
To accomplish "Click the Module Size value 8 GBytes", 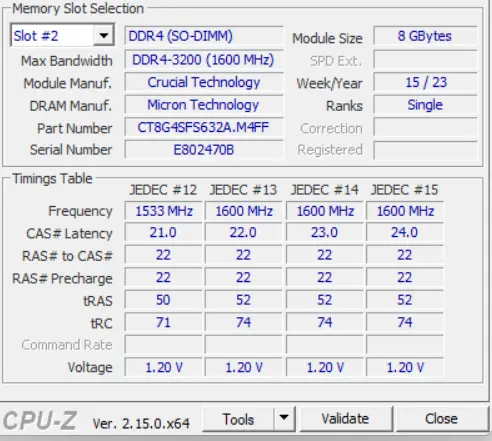I will pos(425,36).
